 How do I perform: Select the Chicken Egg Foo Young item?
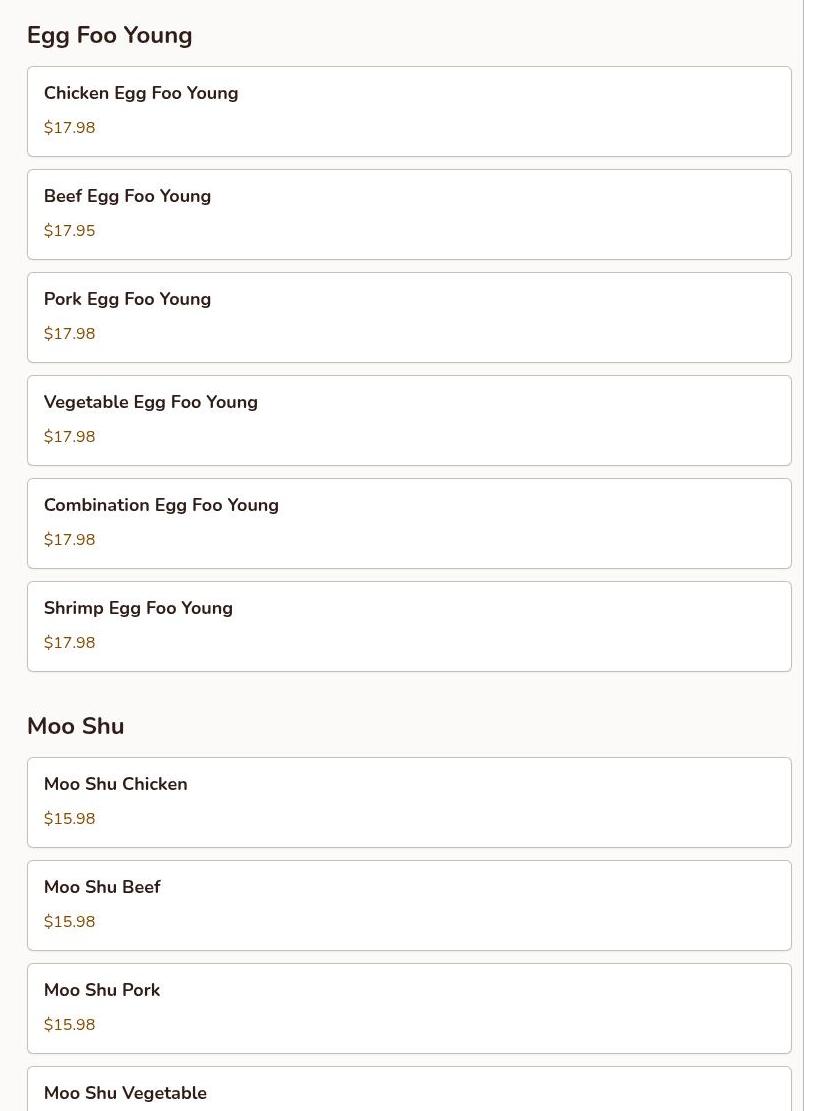tap(141, 93)
